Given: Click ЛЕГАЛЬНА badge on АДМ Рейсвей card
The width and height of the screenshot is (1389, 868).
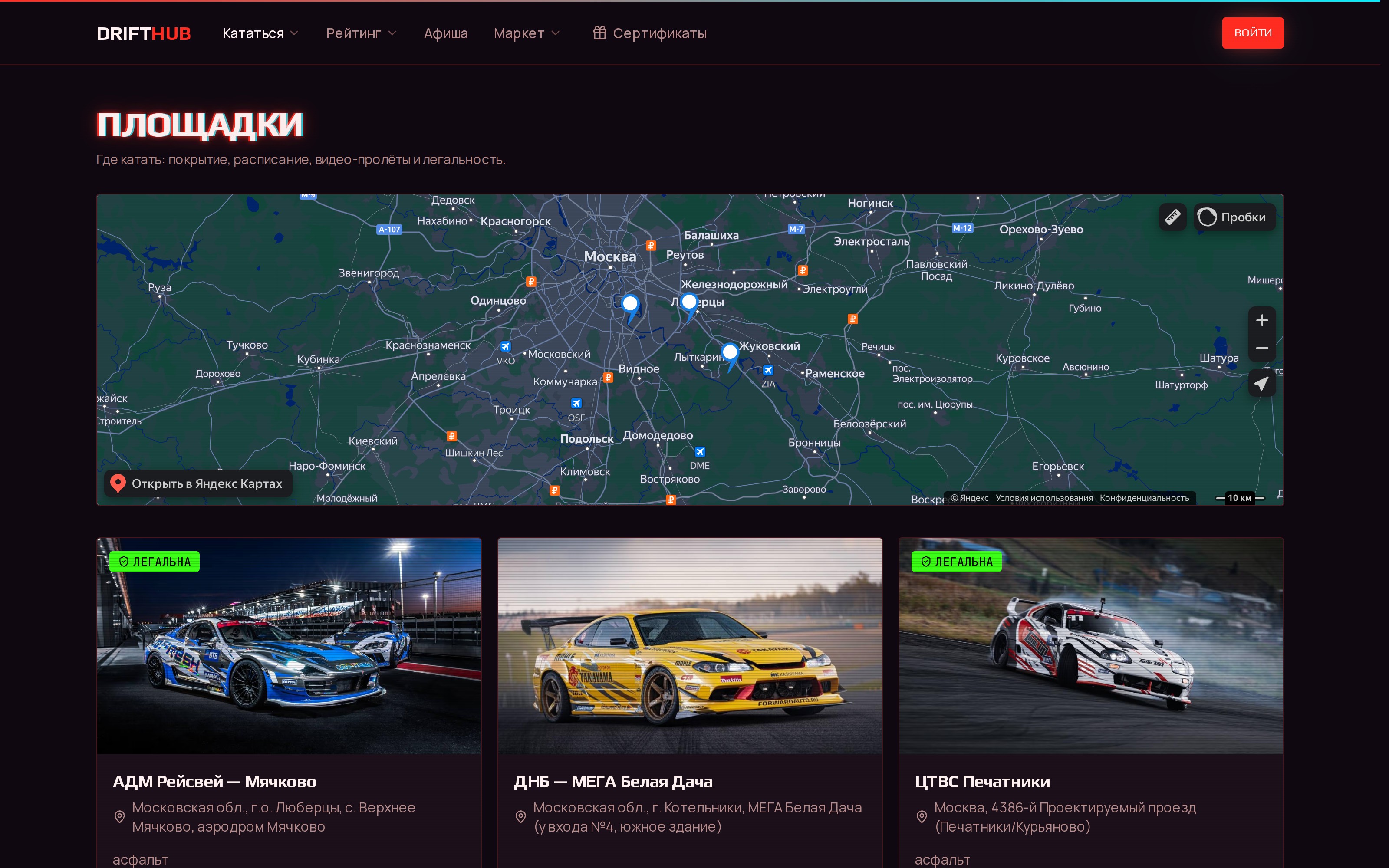Looking at the screenshot, I should pyautogui.click(x=155, y=562).
